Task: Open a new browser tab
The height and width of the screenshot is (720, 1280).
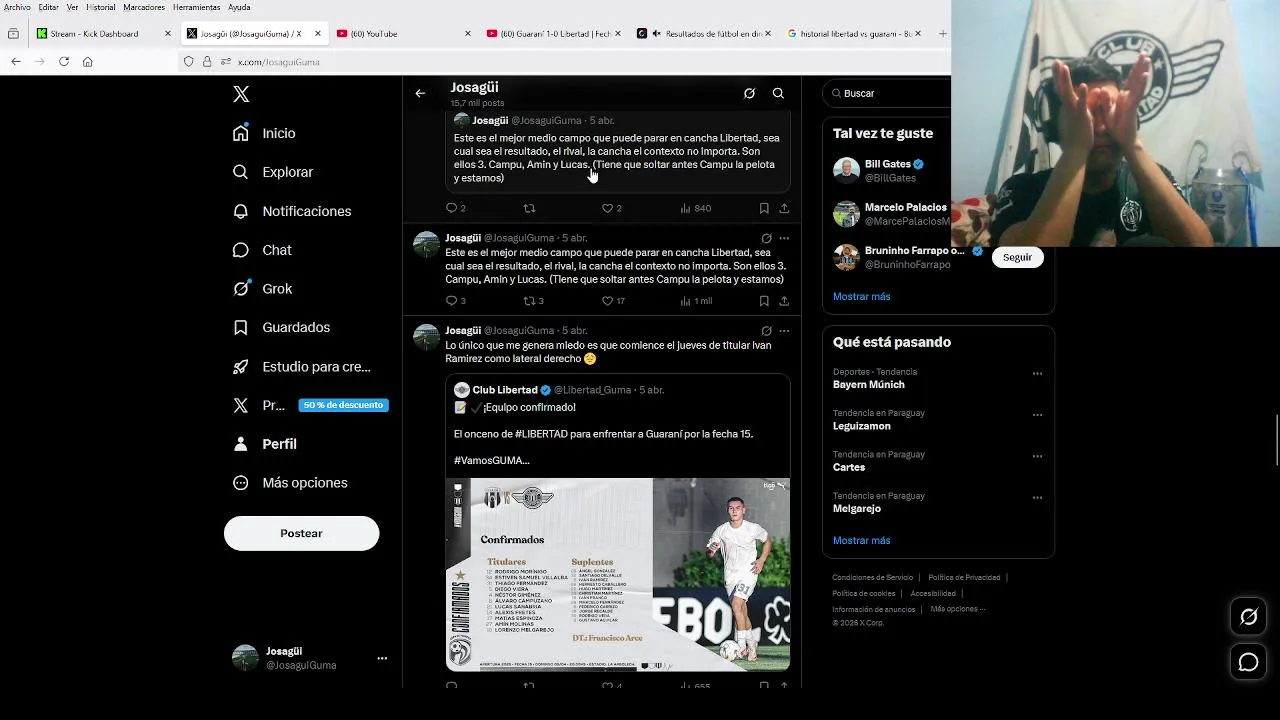Action: (942, 33)
